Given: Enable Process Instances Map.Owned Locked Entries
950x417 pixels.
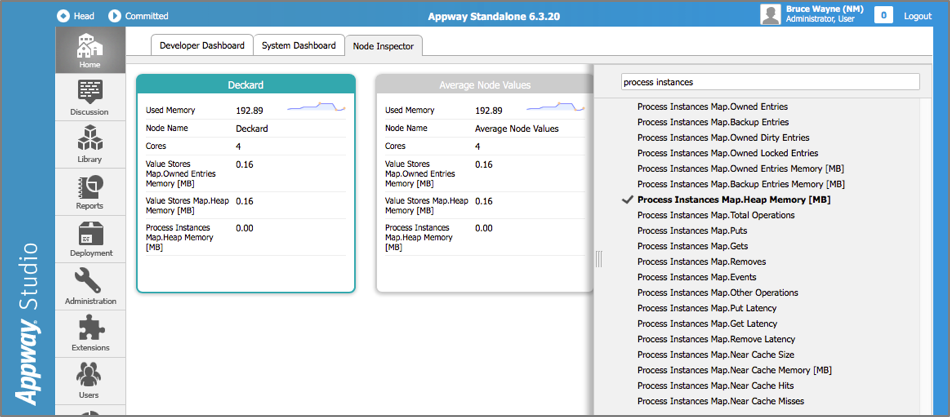Looking at the screenshot, I should coord(728,153).
